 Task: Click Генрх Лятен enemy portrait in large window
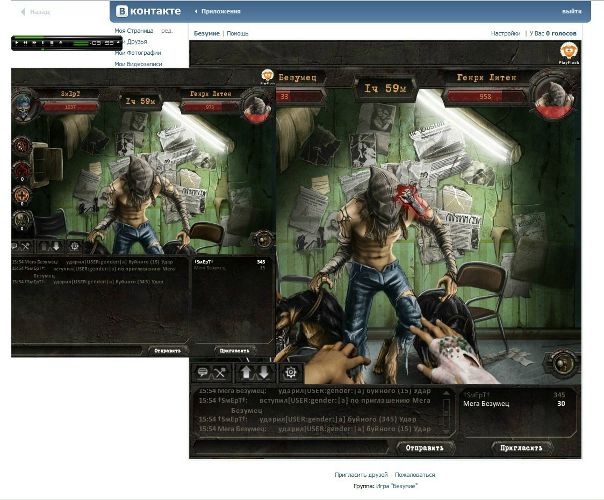pyautogui.click(x=553, y=95)
